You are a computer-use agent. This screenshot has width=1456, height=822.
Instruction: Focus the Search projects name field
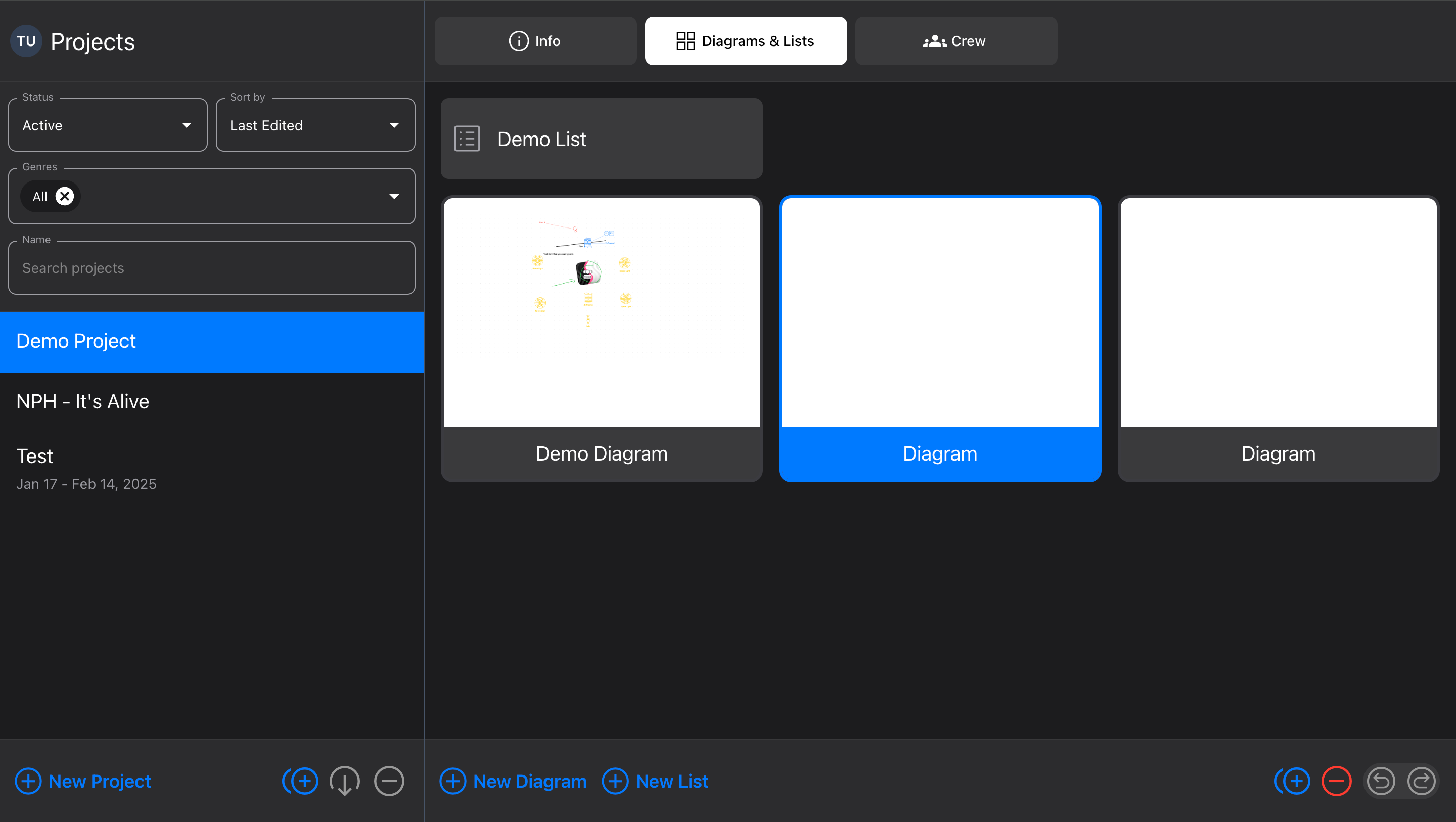click(212, 268)
